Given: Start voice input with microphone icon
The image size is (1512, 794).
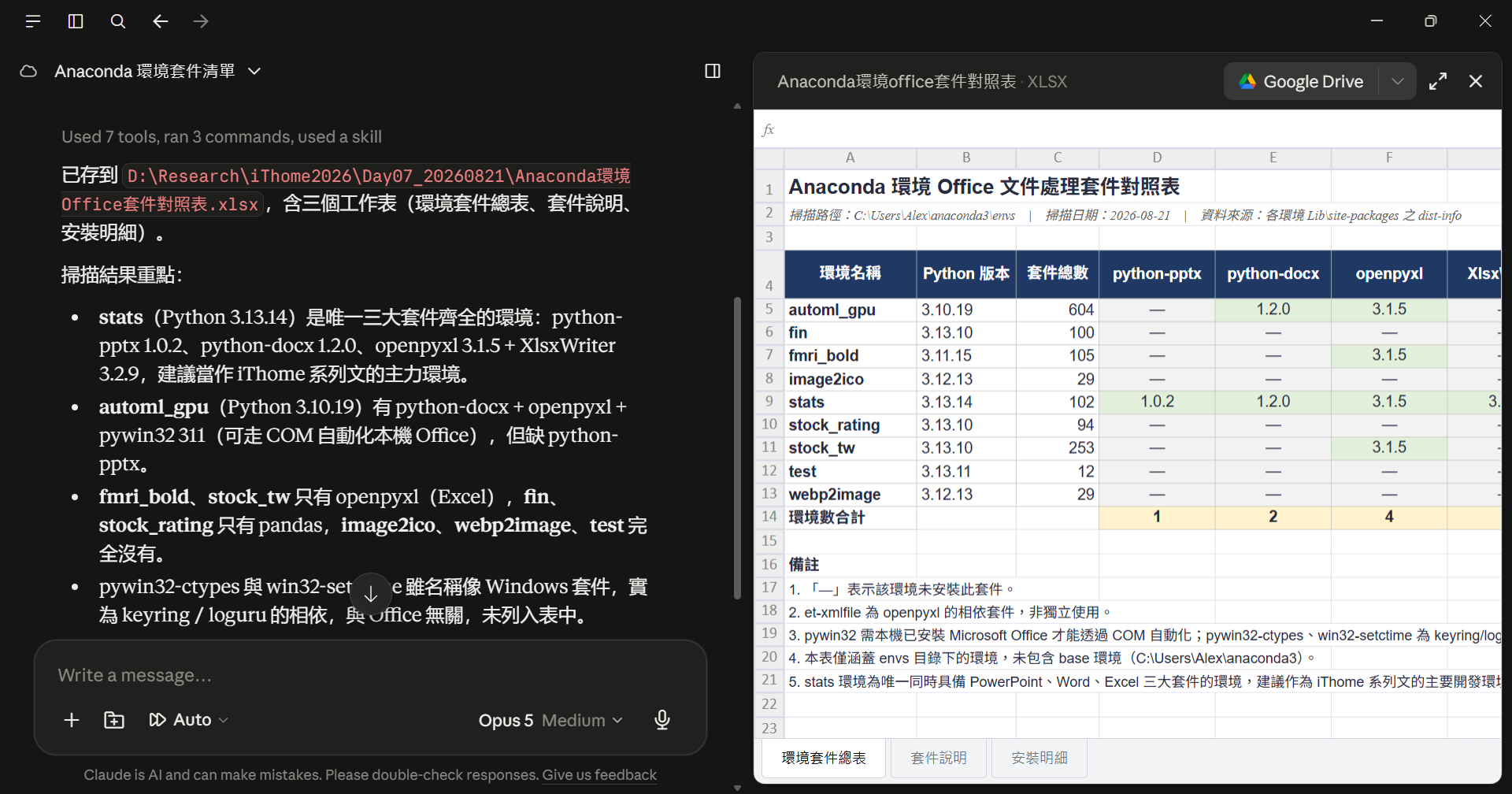Looking at the screenshot, I should click(662, 720).
